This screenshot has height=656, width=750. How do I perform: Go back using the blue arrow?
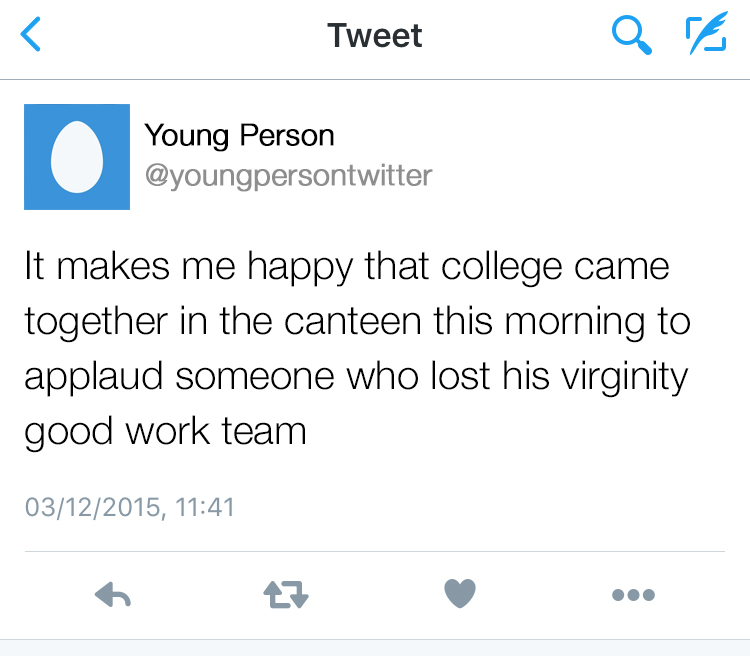tap(32, 36)
